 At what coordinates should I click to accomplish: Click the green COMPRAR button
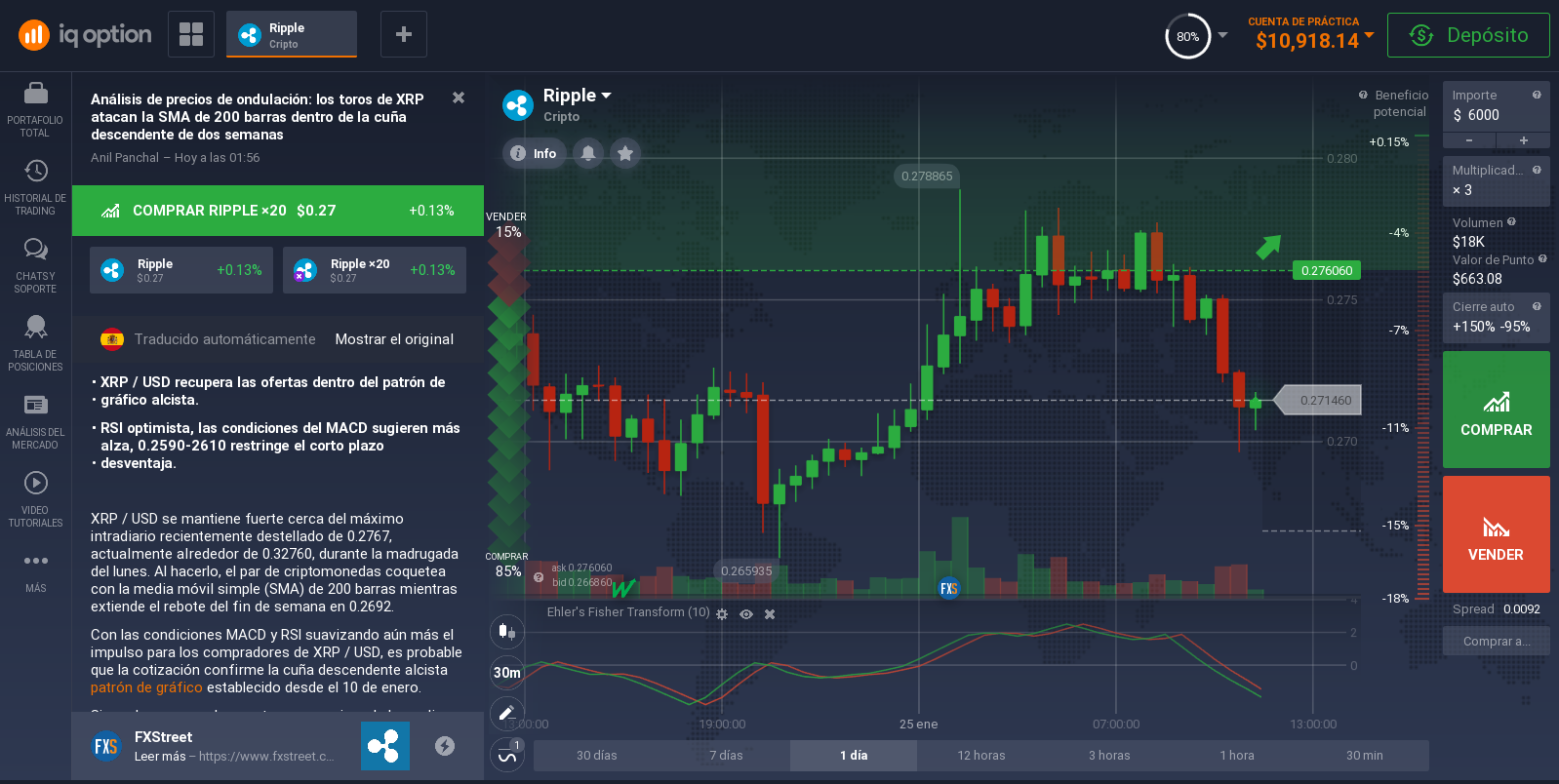[x=1496, y=410]
